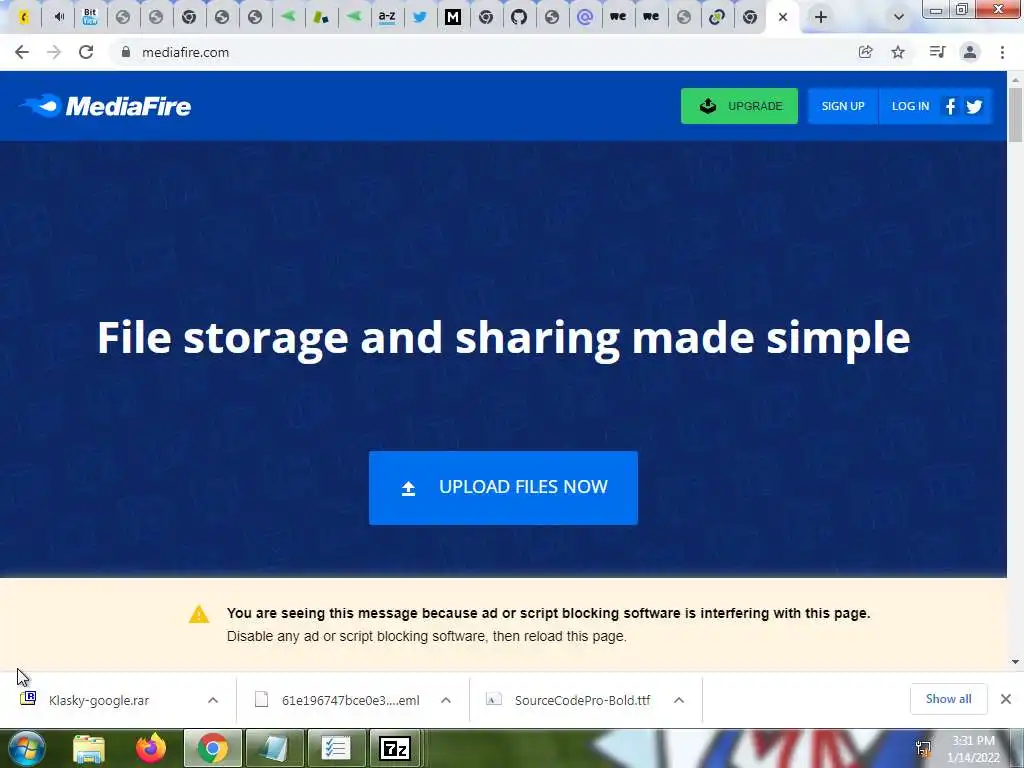
Task: Open the Chrome profile avatar
Action: click(970, 52)
